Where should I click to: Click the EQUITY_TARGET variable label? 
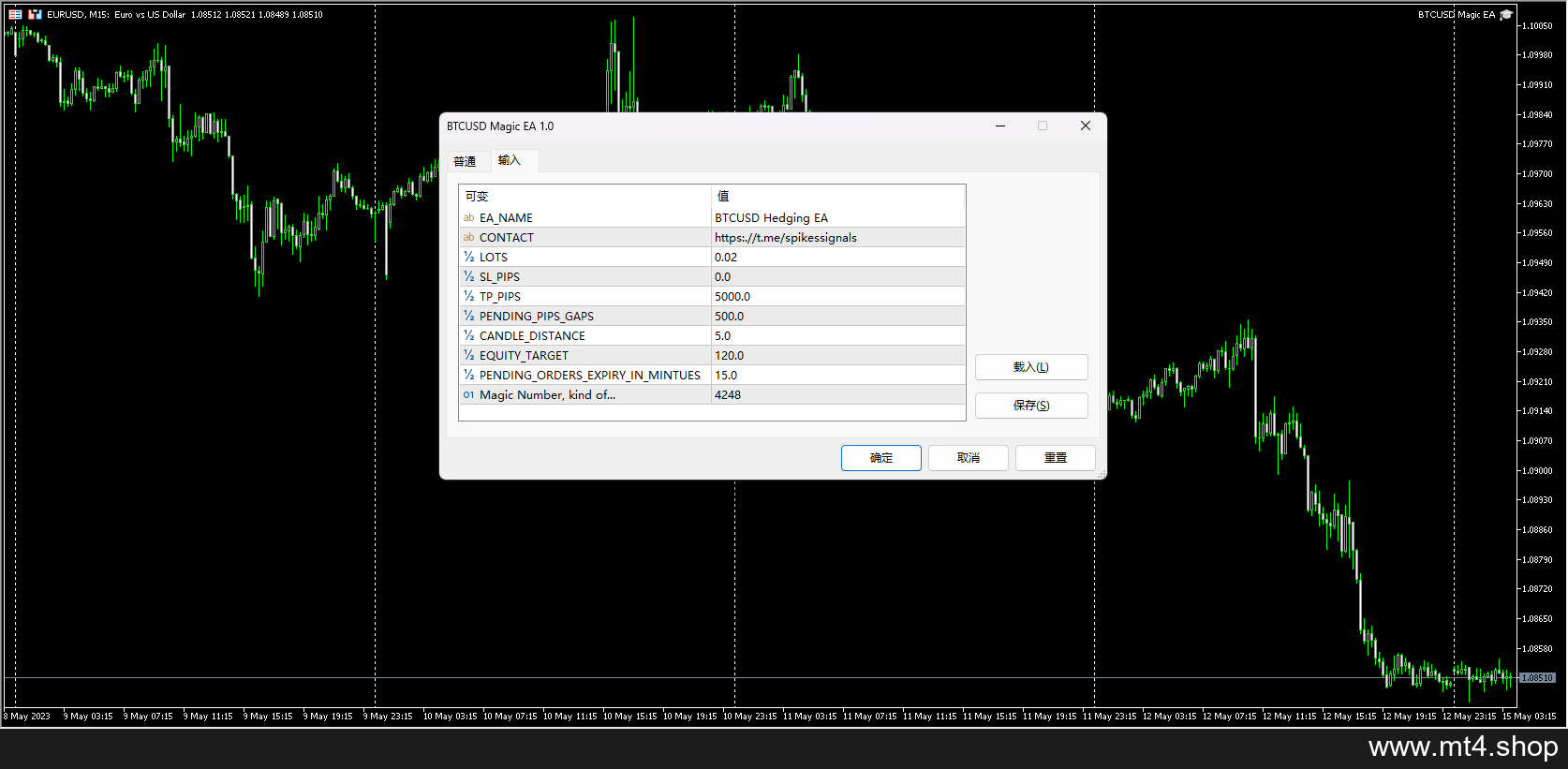pyautogui.click(x=524, y=356)
